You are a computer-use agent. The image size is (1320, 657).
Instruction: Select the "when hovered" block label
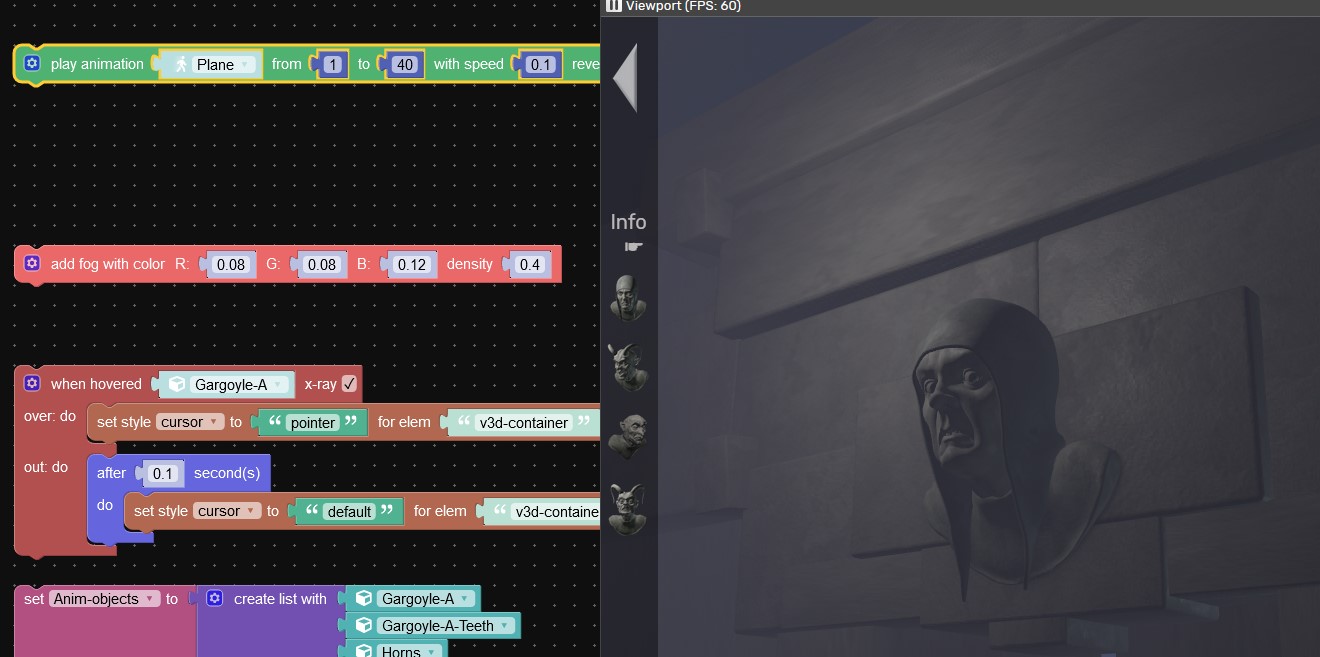coord(96,384)
